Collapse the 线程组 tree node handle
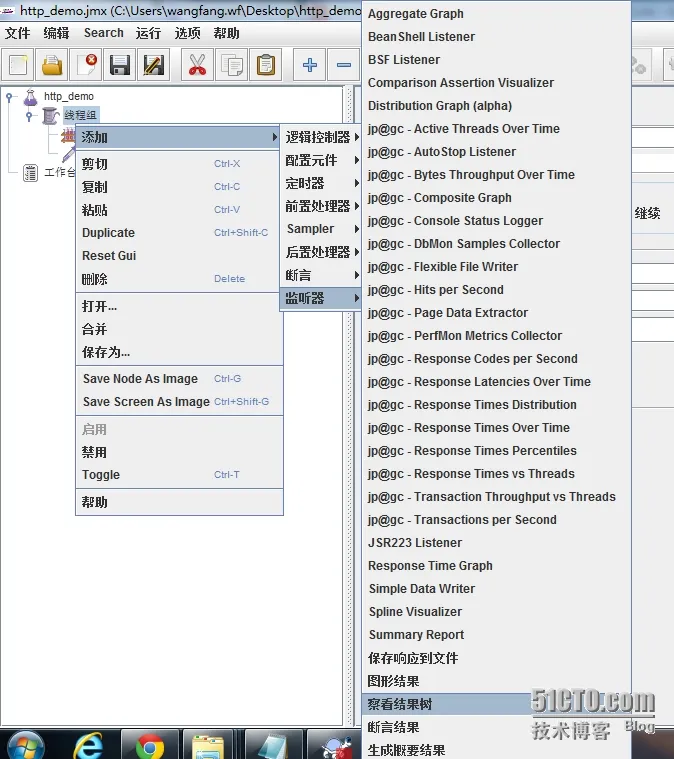This screenshot has width=674, height=759. coord(30,116)
